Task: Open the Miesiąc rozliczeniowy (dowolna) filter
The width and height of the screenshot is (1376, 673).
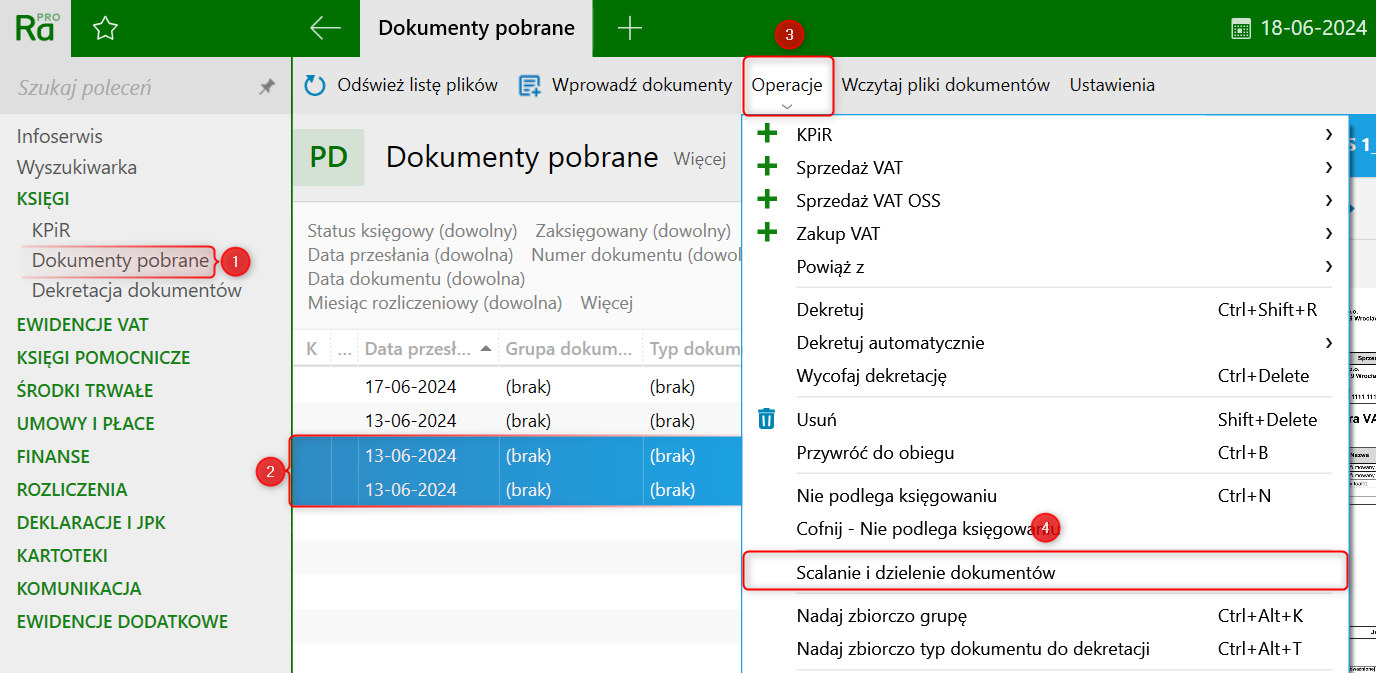Action: point(435,303)
